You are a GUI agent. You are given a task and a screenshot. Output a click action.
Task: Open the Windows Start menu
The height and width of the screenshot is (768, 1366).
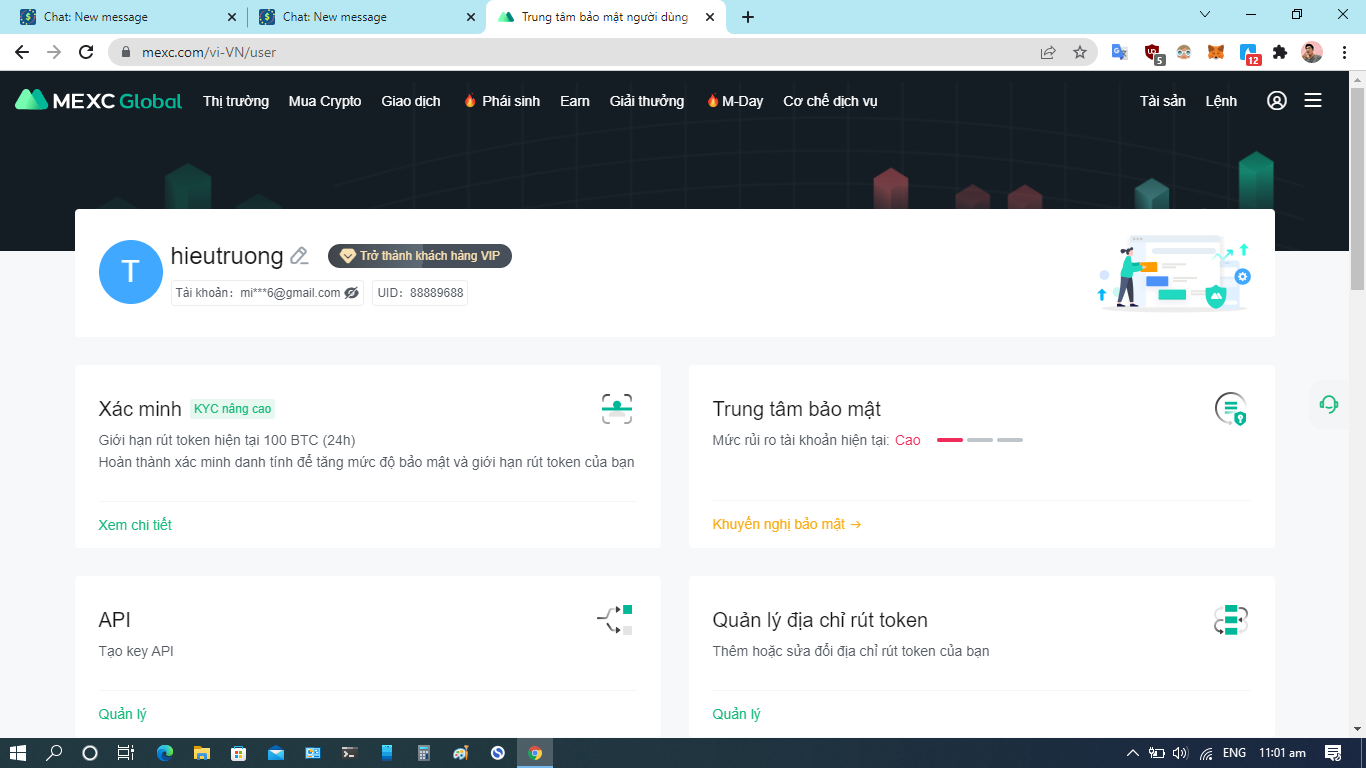tap(19, 753)
